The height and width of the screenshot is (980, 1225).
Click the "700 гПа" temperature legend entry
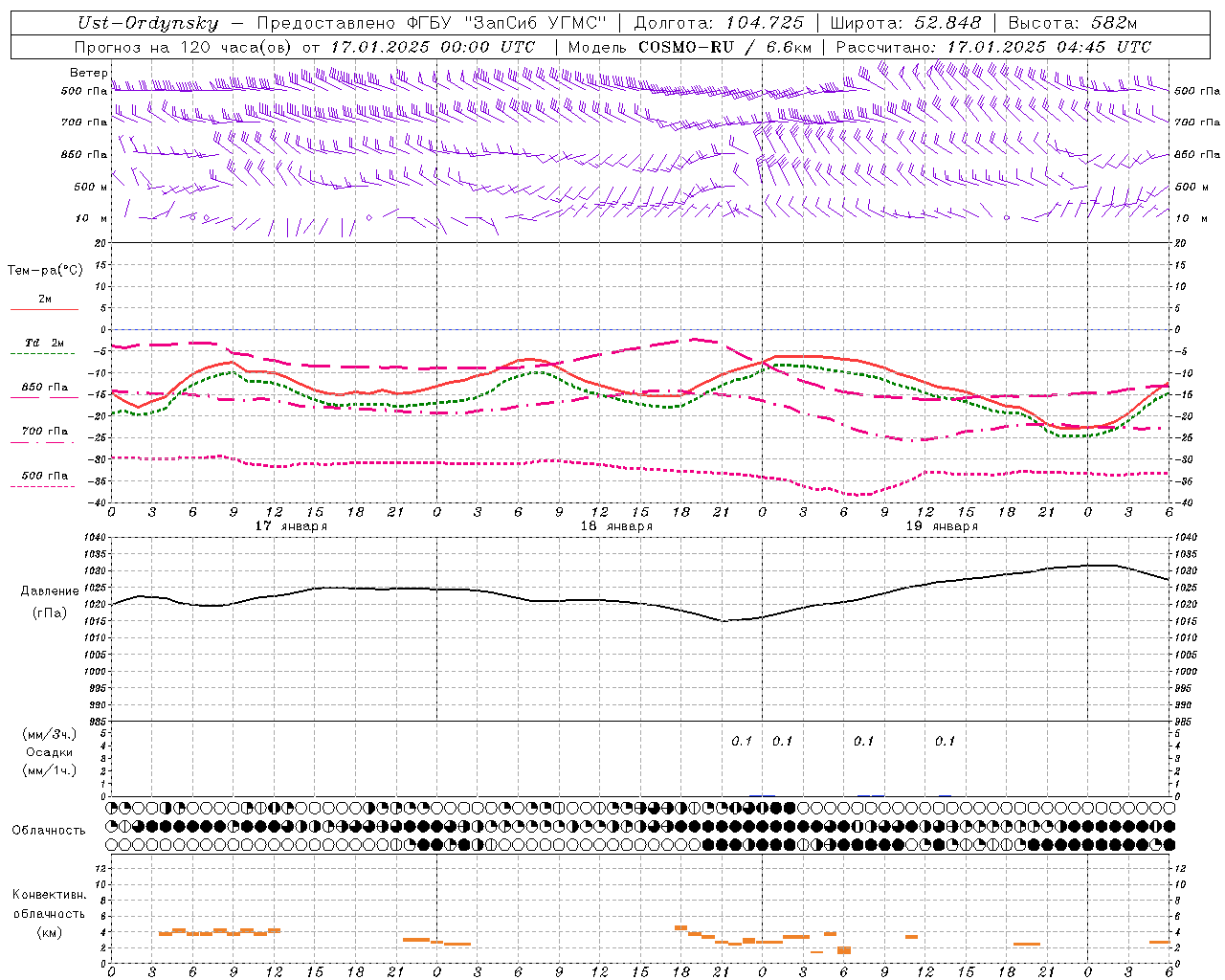[x=45, y=431]
